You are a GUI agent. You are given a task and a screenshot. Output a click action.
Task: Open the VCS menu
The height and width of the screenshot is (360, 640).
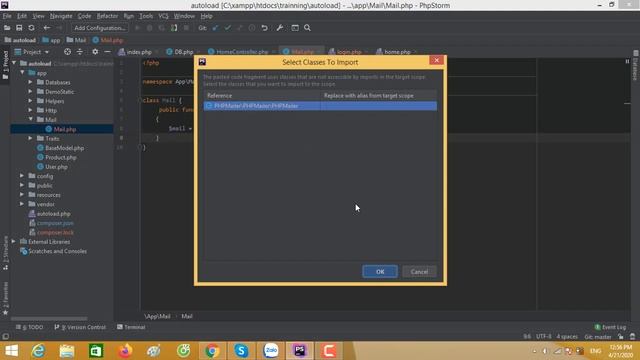coord(163,16)
